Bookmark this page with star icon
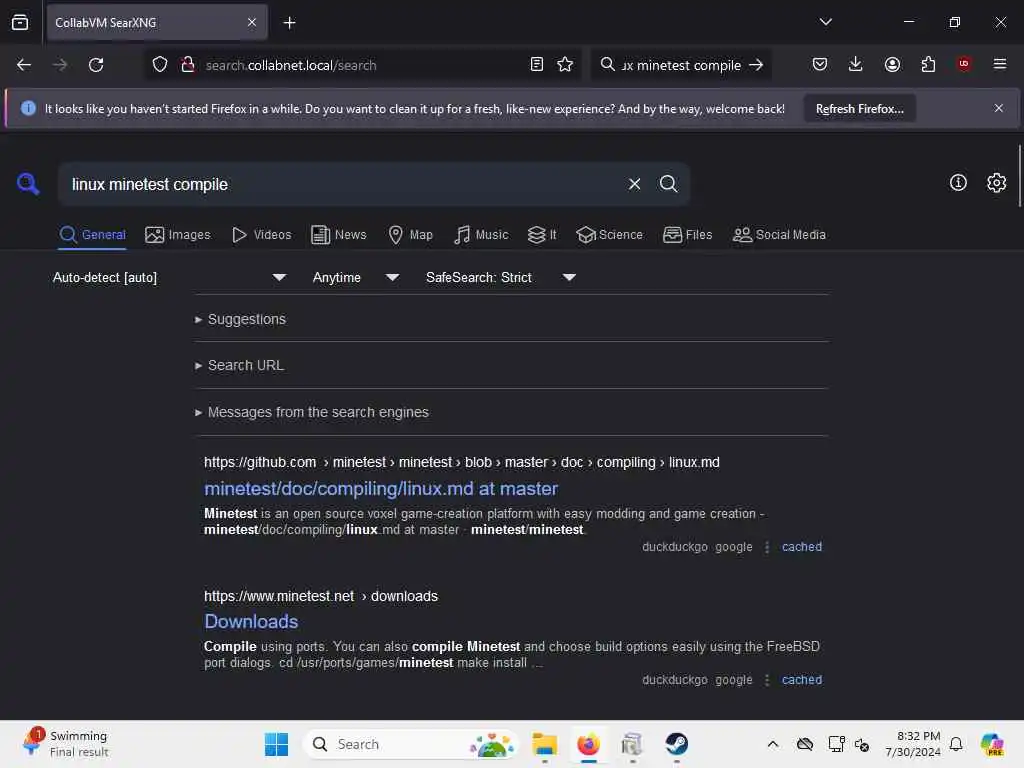Image resolution: width=1024 pixels, height=768 pixels. click(565, 64)
